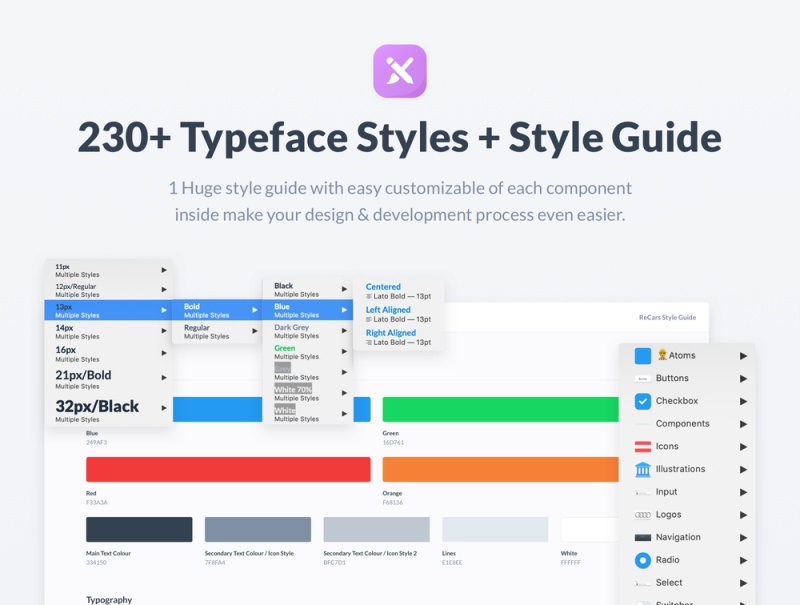Expand the Components submenu arrow
This screenshot has height=605, width=800.
click(x=743, y=424)
